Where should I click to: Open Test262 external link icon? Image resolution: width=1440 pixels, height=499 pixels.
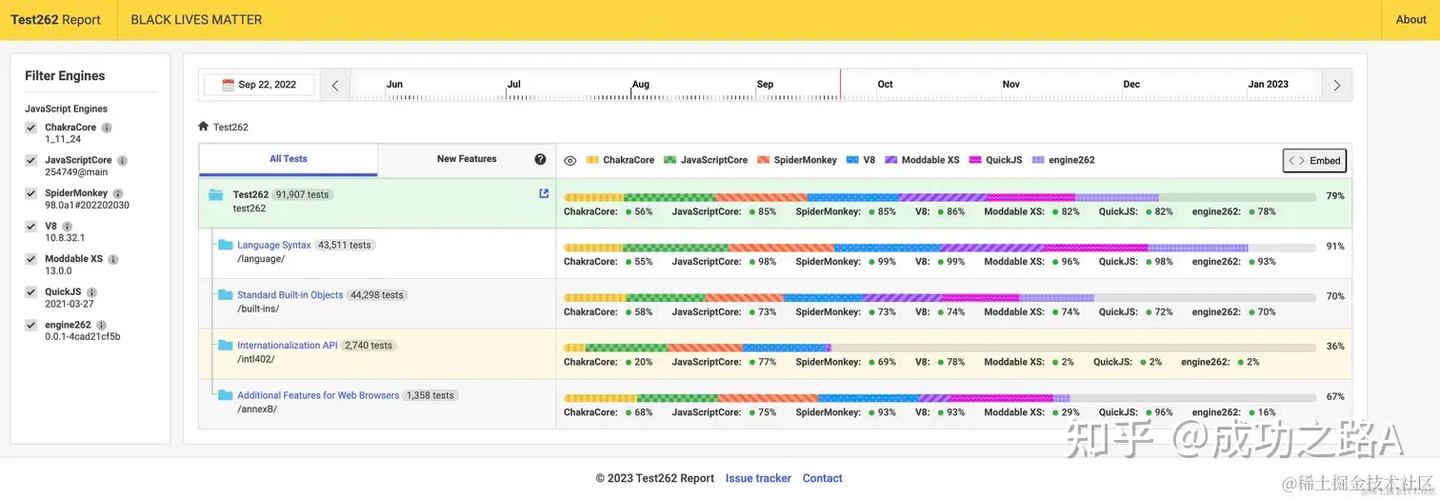(x=544, y=193)
